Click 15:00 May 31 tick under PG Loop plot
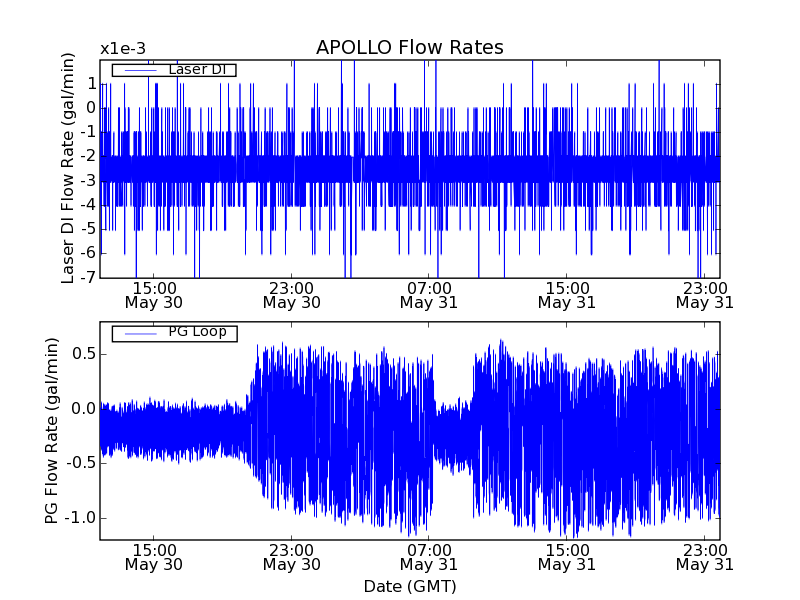Screen dimensions: 800x600 click(567, 557)
